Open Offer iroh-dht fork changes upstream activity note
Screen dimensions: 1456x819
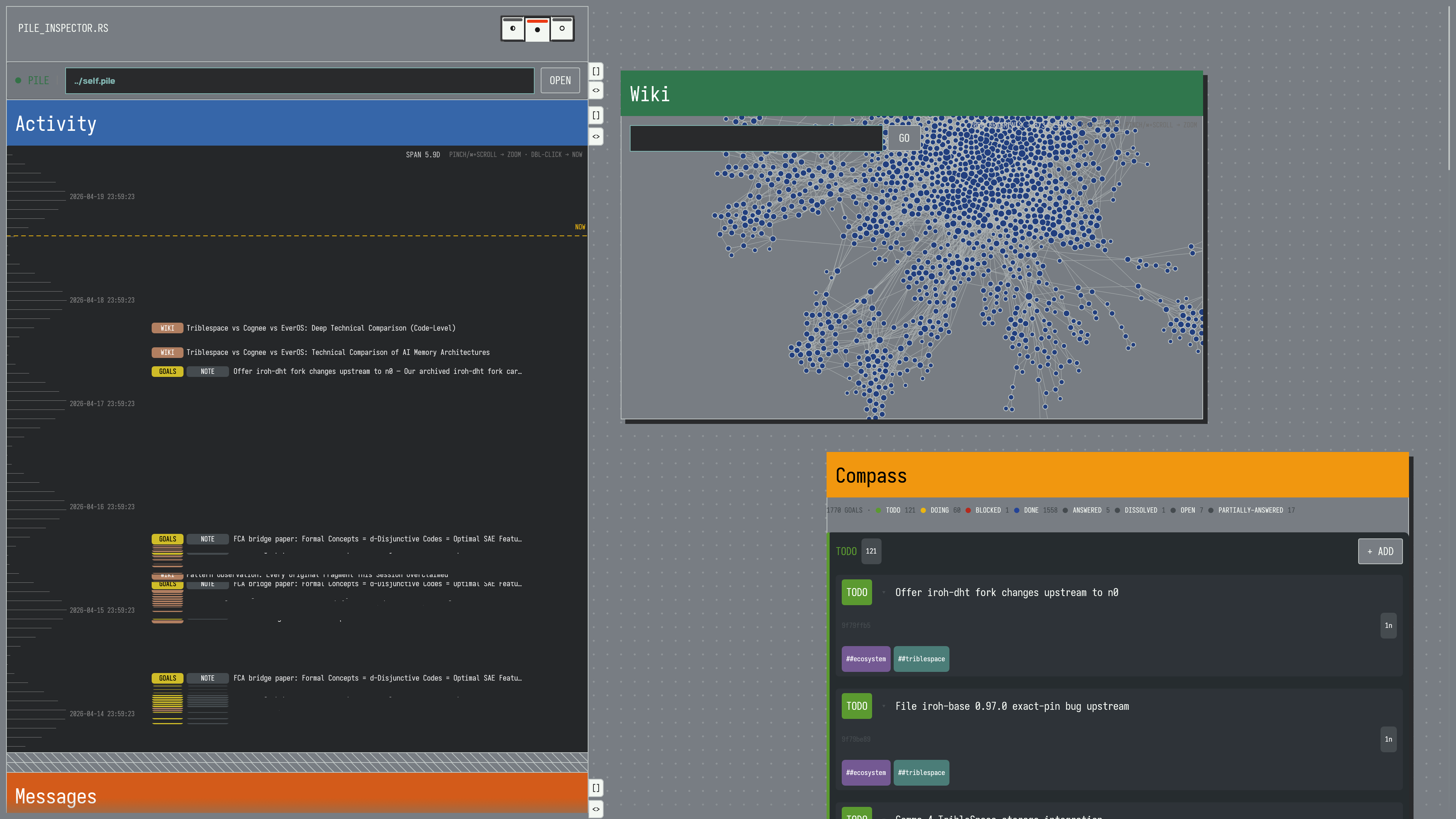coord(378,371)
